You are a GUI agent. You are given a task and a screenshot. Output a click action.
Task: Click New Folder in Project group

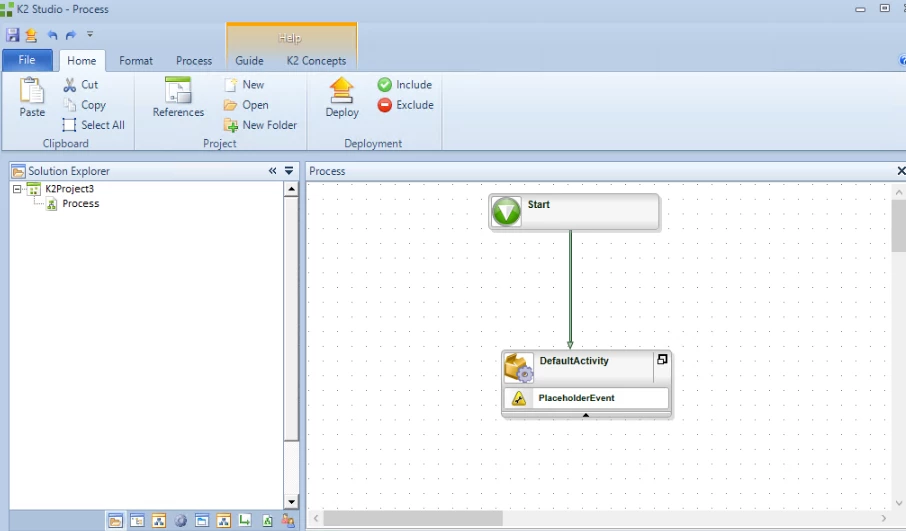260,125
